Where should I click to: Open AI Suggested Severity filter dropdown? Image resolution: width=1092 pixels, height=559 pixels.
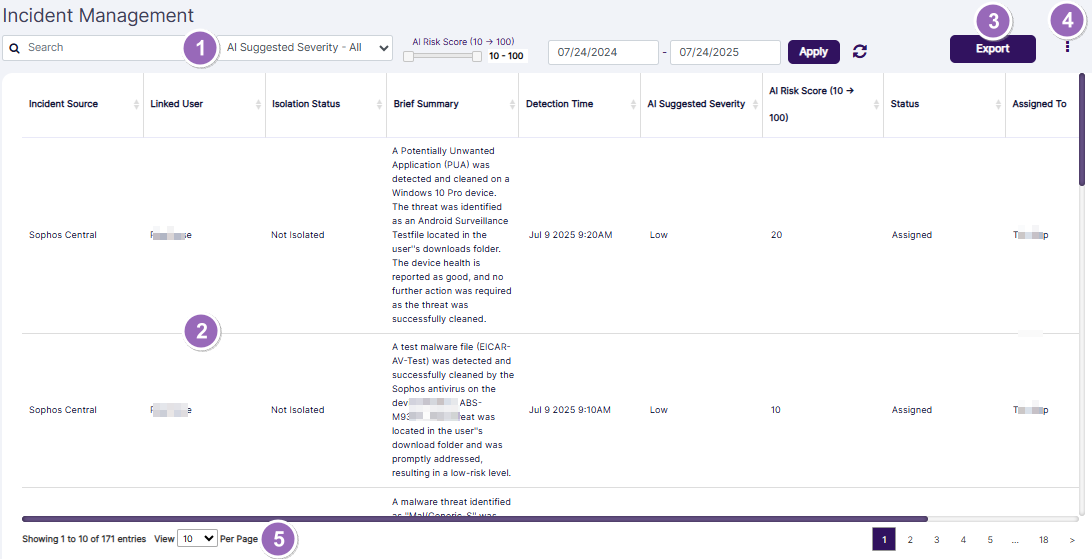(x=306, y=48)
